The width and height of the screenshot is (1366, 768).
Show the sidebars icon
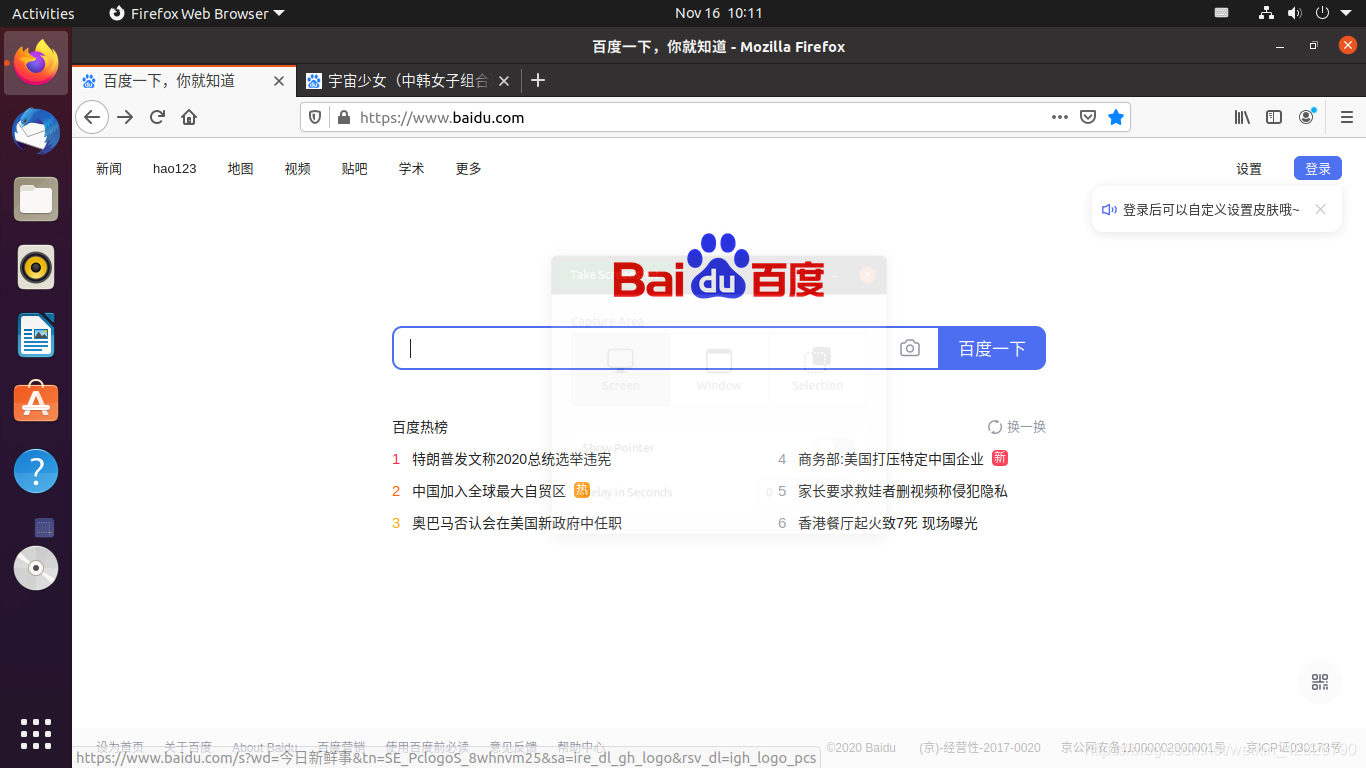point(1274,117)
